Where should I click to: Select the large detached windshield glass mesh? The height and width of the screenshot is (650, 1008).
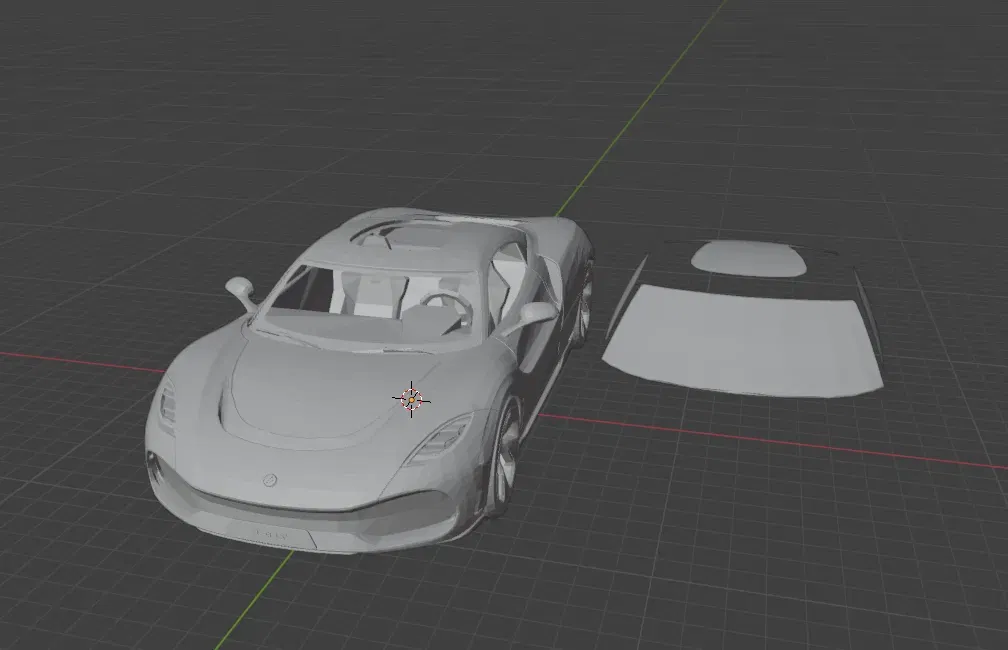[x=742, y=341]
